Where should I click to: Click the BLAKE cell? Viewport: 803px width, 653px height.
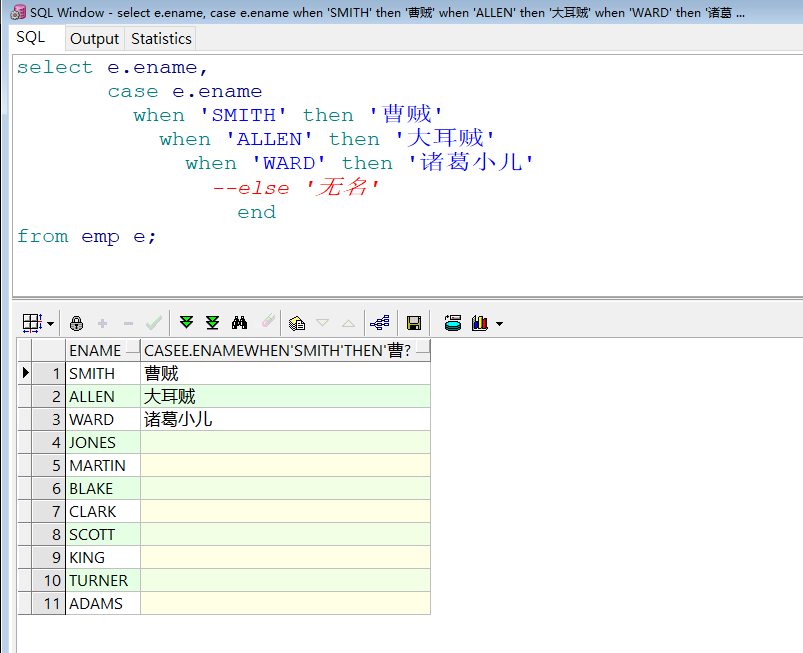(x=103, y=489)
